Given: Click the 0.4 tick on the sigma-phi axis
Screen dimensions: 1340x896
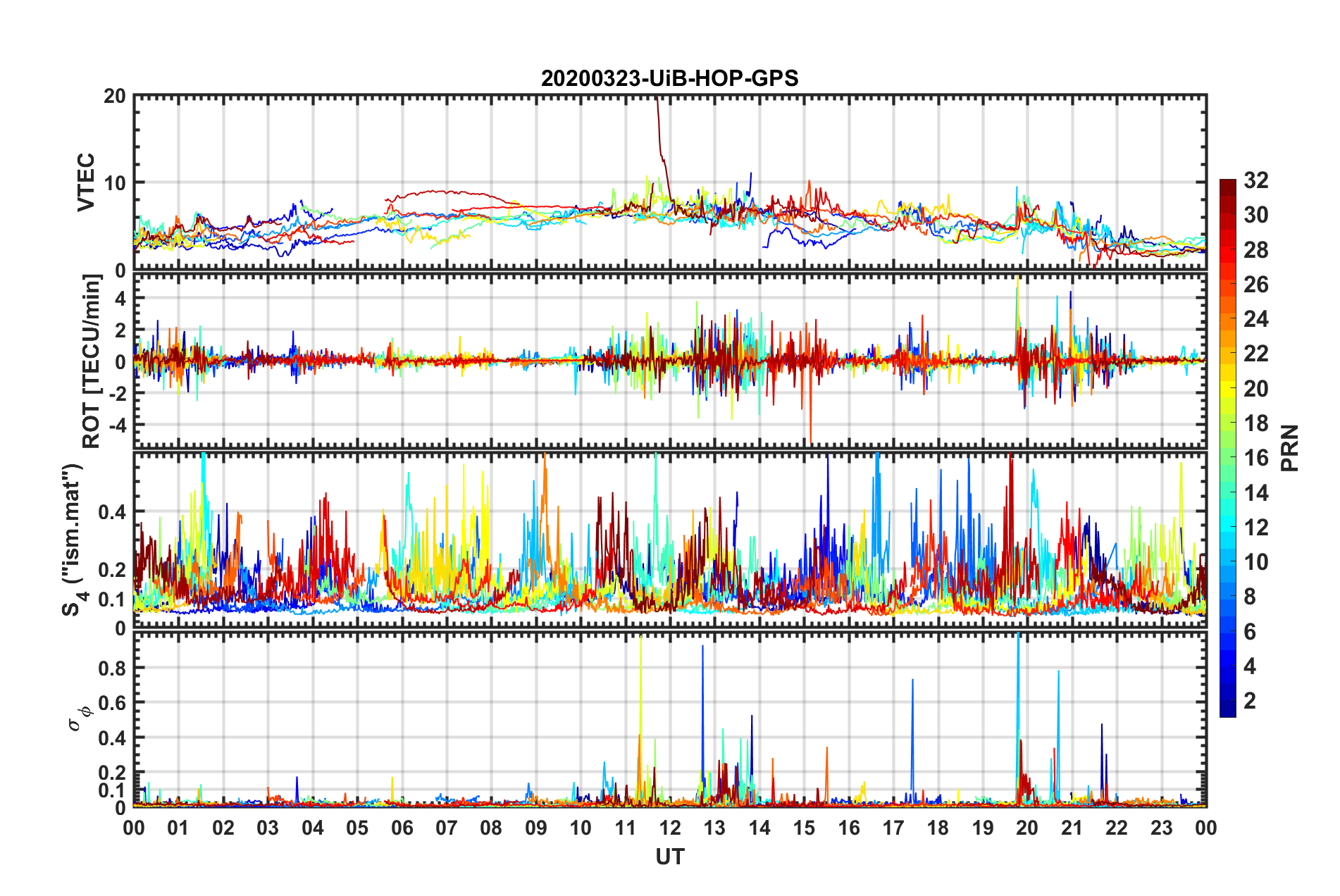Looking at the screenshot, I should 112,738.
